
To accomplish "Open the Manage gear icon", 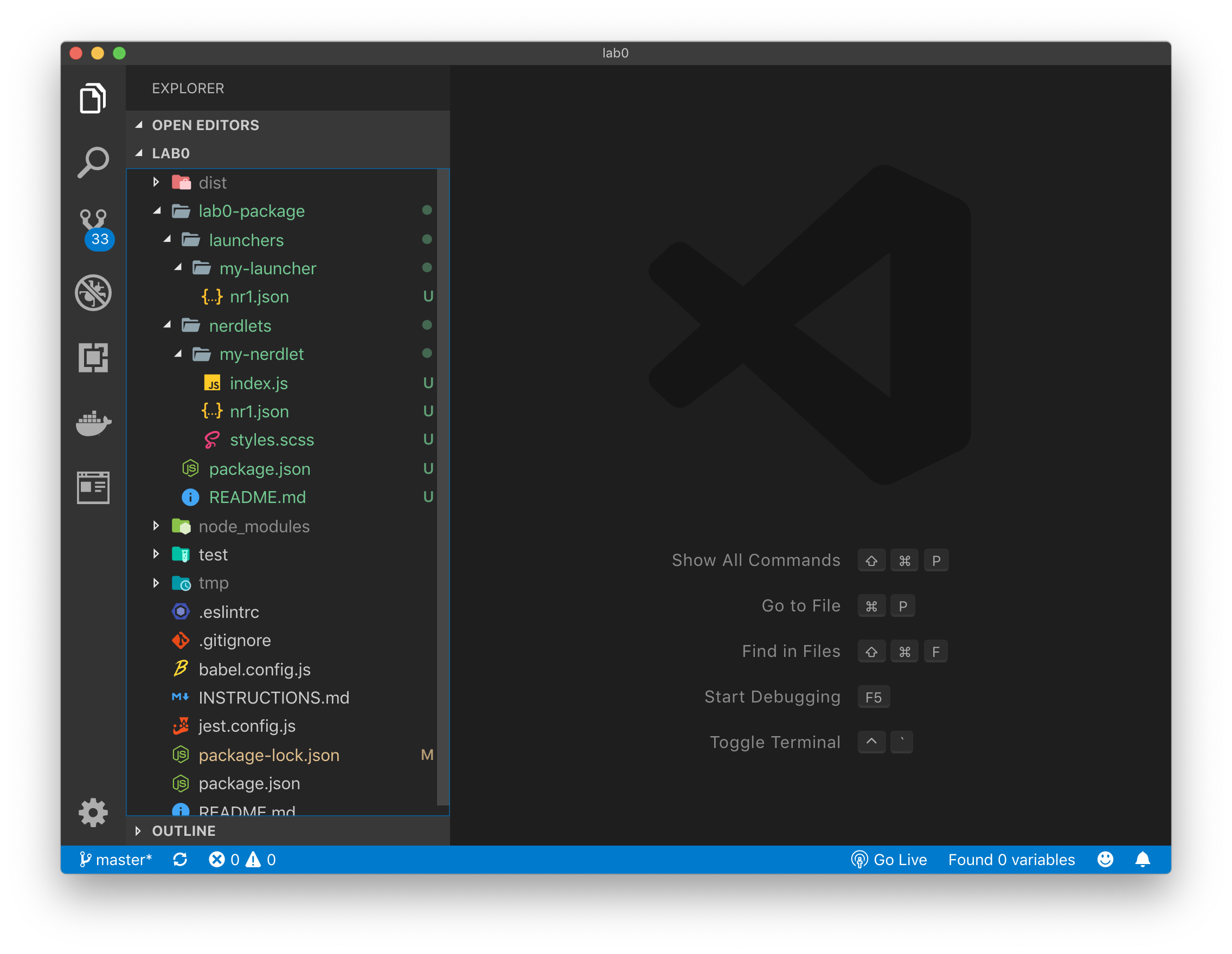I will click(x=93, y=813).
